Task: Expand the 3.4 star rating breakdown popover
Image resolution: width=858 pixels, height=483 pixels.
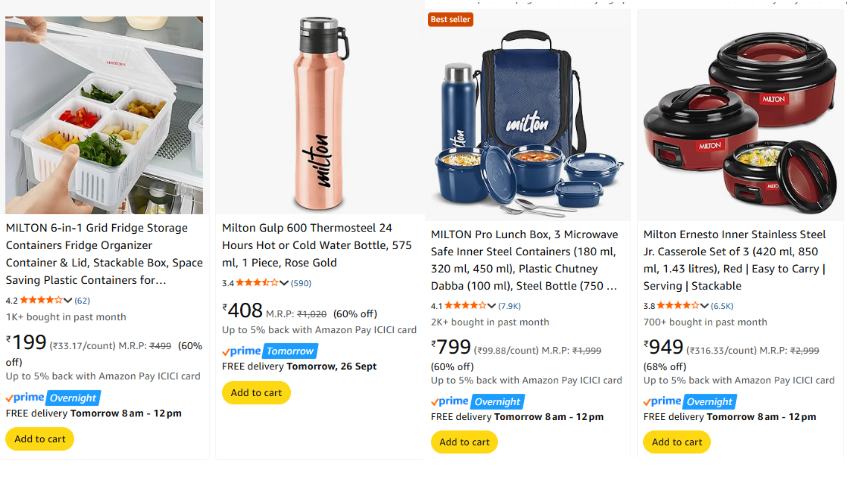Action: point(261,283)
